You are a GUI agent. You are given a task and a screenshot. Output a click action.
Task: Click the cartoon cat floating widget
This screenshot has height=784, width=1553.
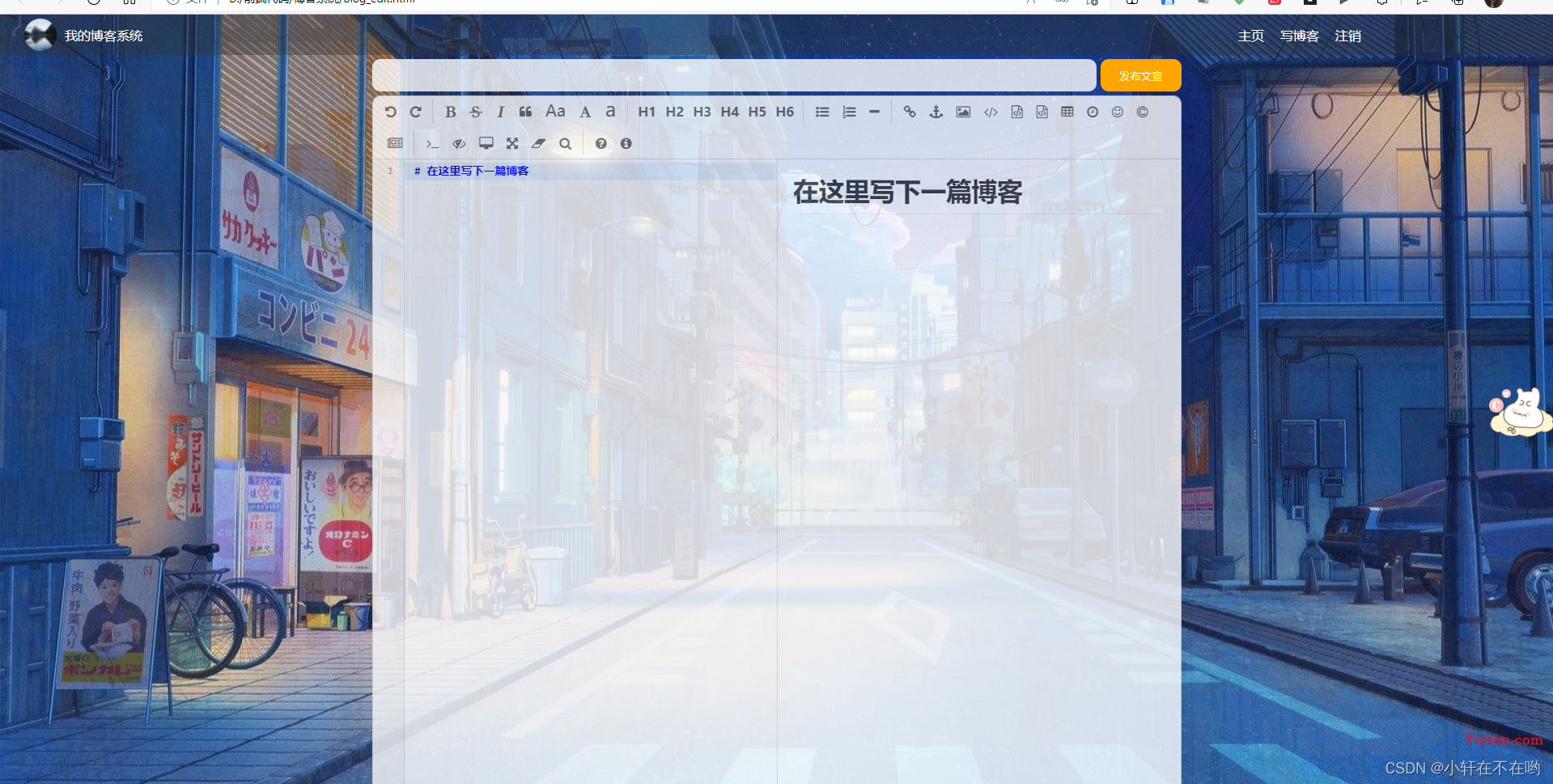(x=1521, y=412)
